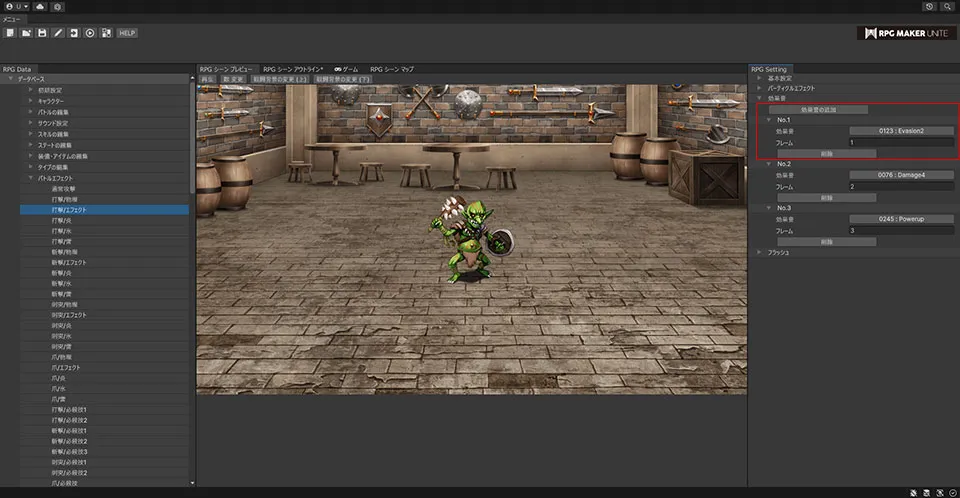
Task: Click the HELP button in the toolbar
Action: [x=127, y=33]
